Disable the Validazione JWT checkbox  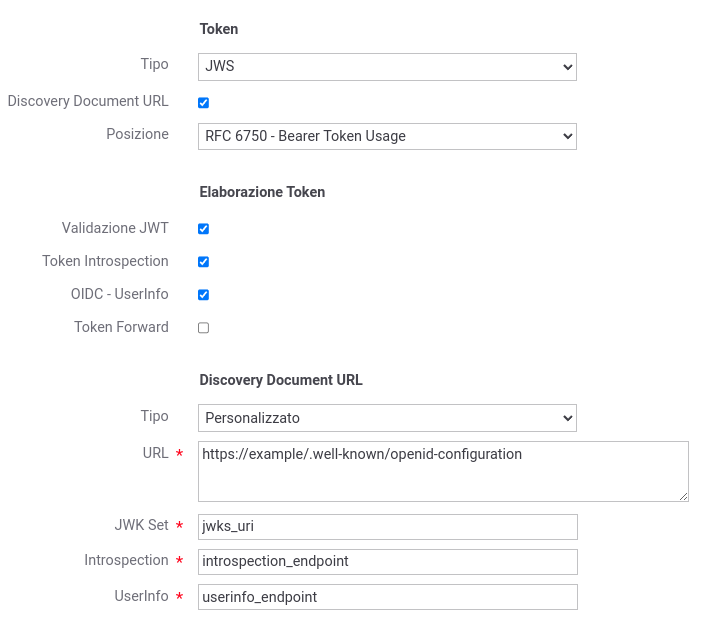pos(204,229)
